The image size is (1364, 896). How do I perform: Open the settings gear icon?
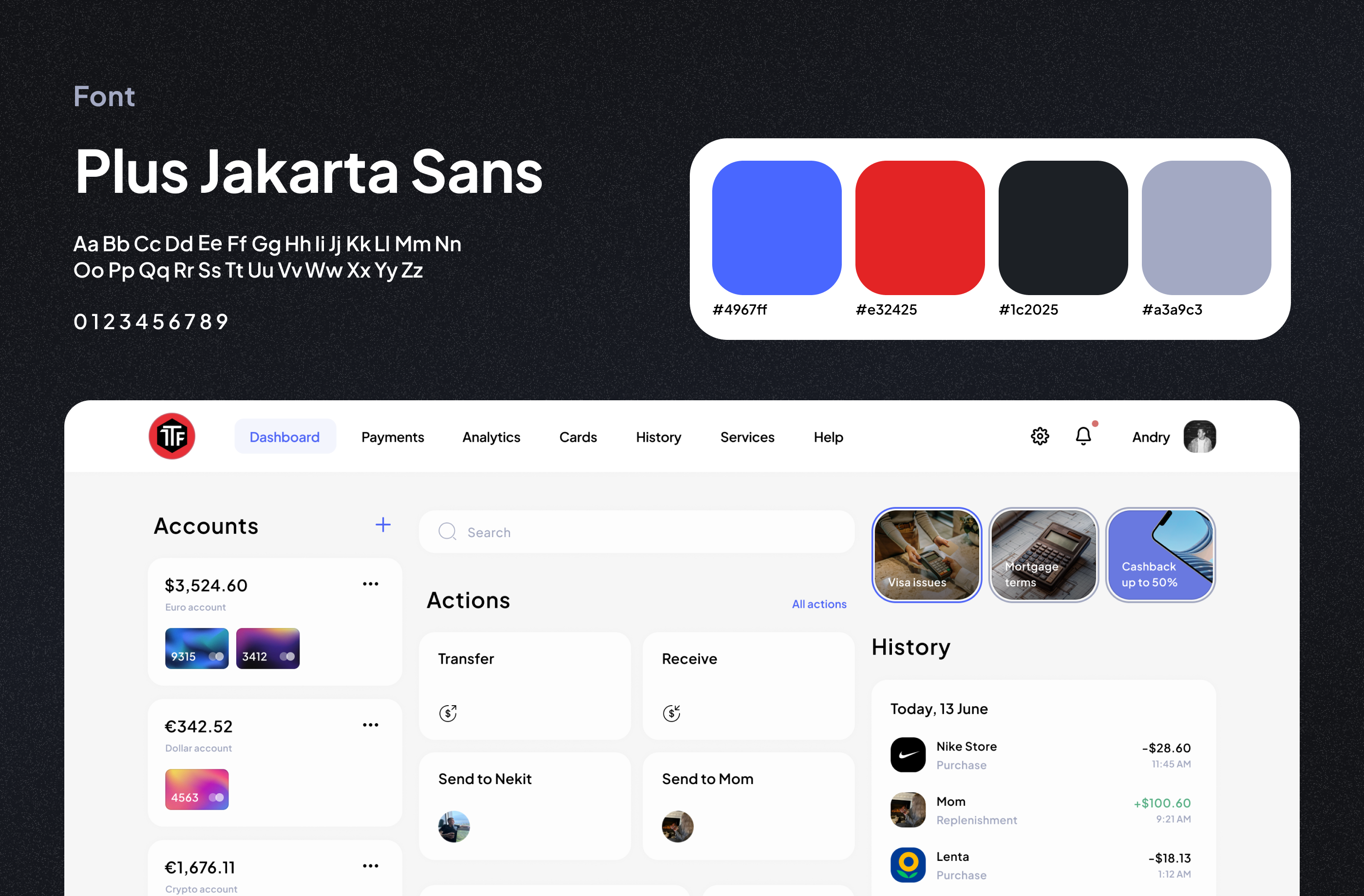click(x=1040, y=436)
